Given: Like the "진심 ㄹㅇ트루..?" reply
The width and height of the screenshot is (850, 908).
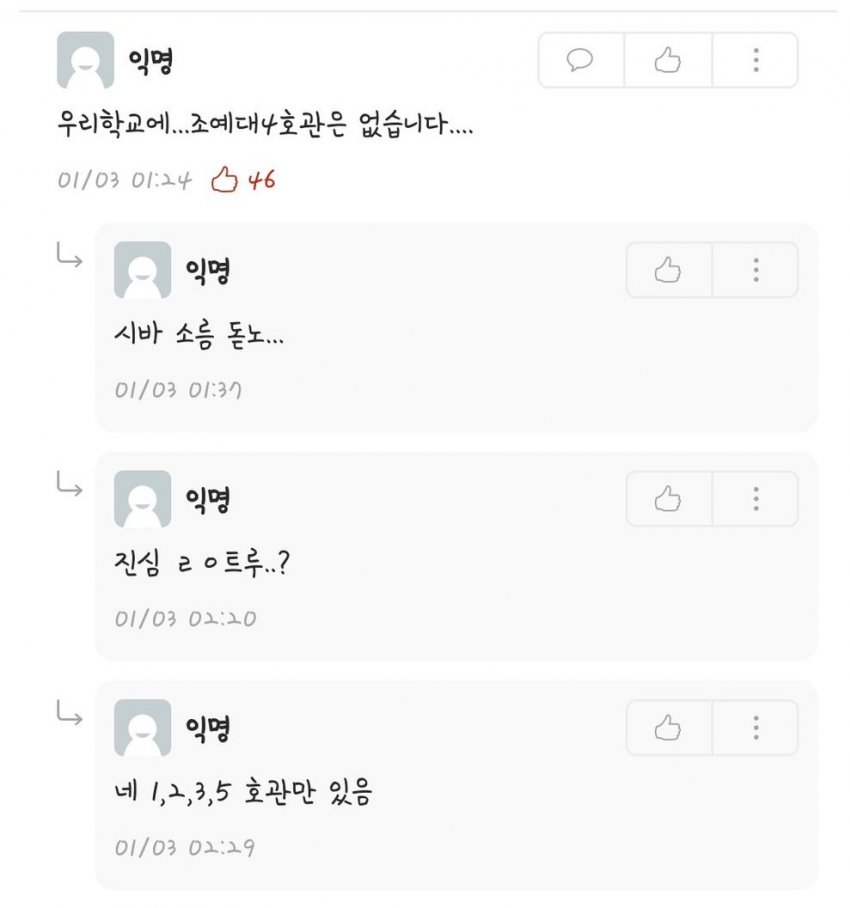Looking at the screenshot, I should coord(667,498).
